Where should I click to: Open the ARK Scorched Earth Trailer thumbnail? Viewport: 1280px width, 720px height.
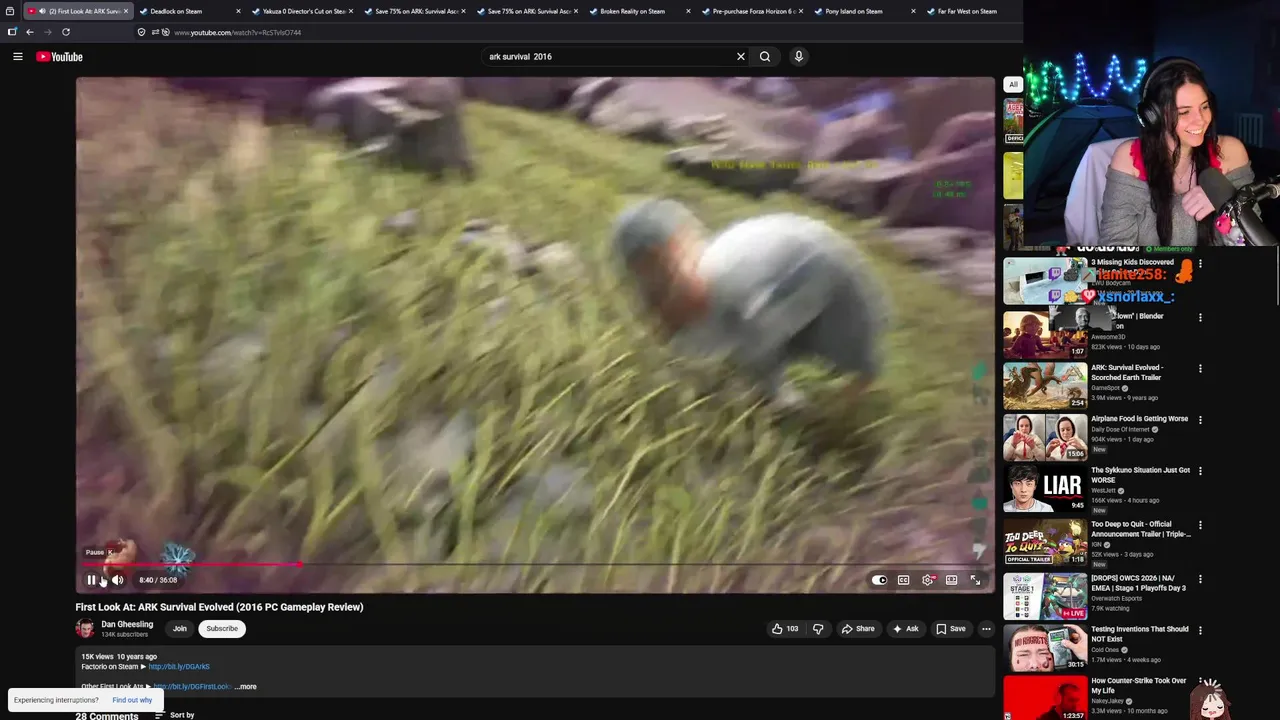tap(1045, 386)
